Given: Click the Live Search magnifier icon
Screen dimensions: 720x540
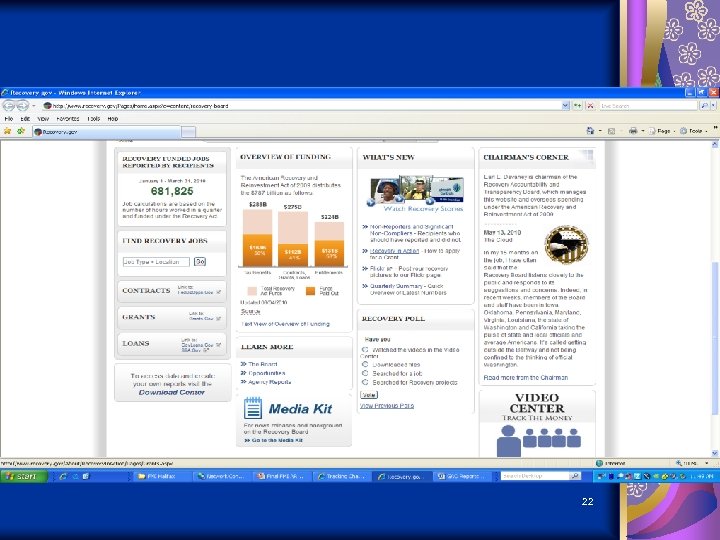Looking at the screenshot, I should [704, 106].
